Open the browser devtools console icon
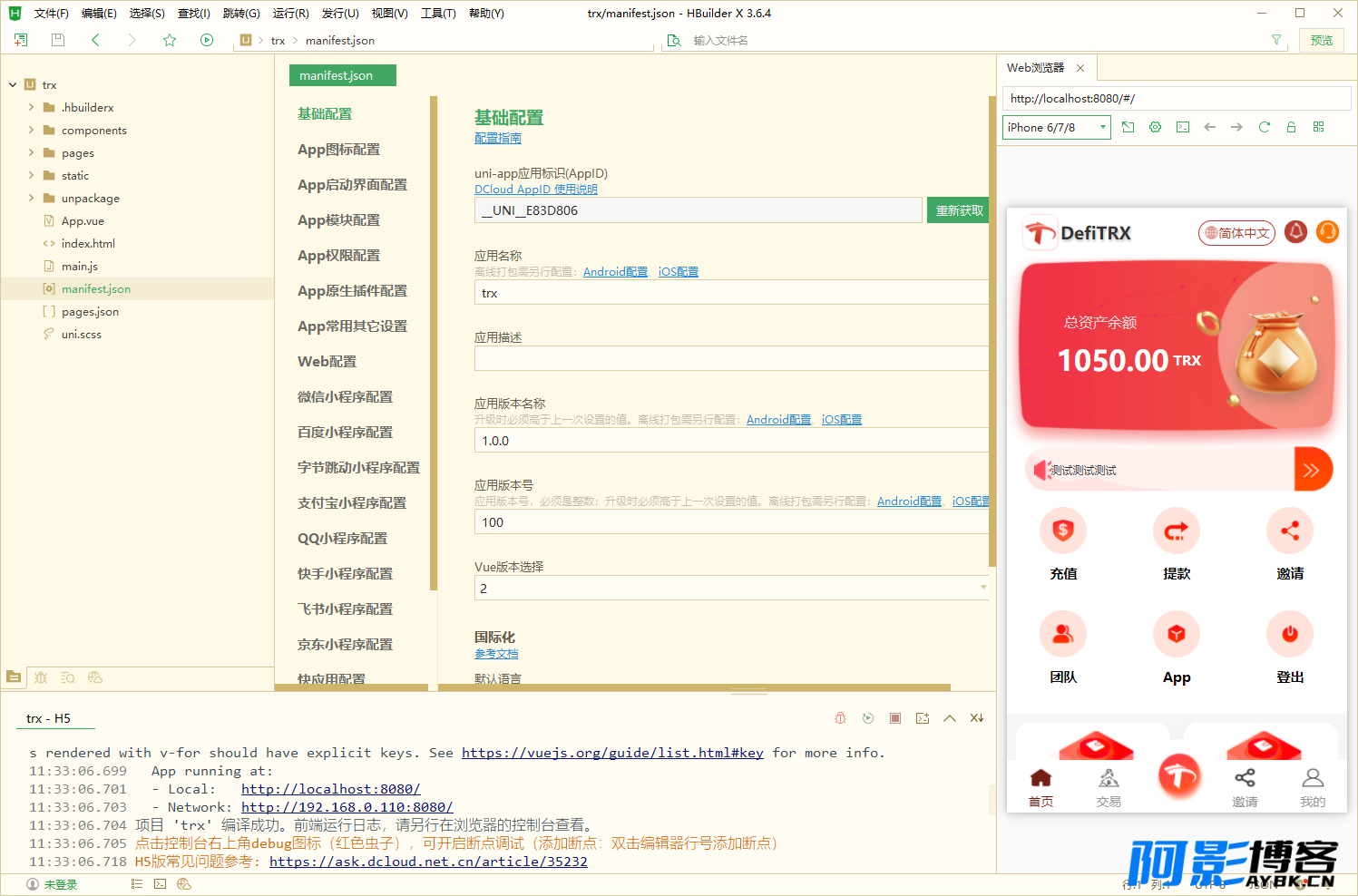This screenshot has width=1358, height=896. (1182, 127)
